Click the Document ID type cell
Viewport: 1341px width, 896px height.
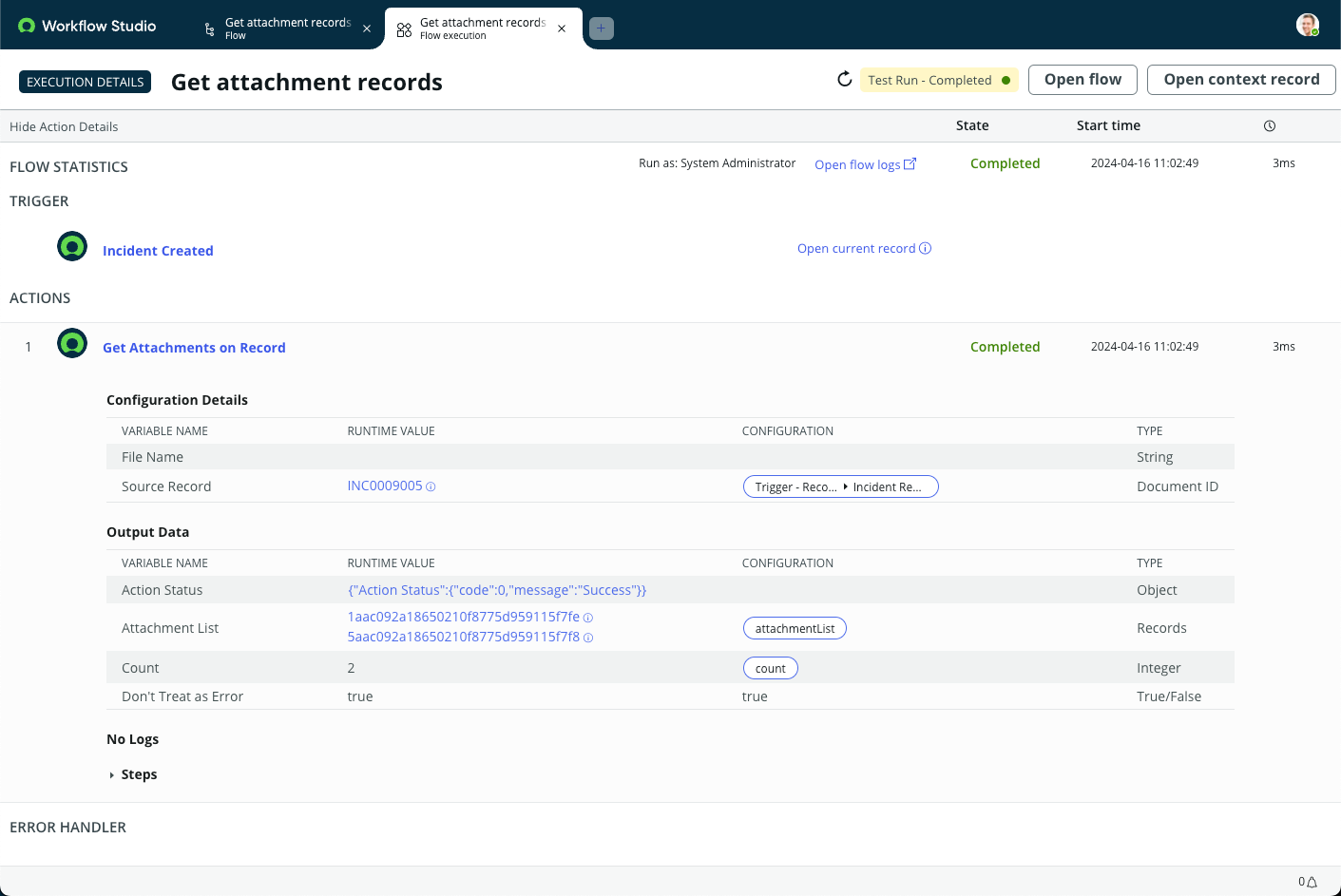pyautogui.click(x=1178, y=486)
